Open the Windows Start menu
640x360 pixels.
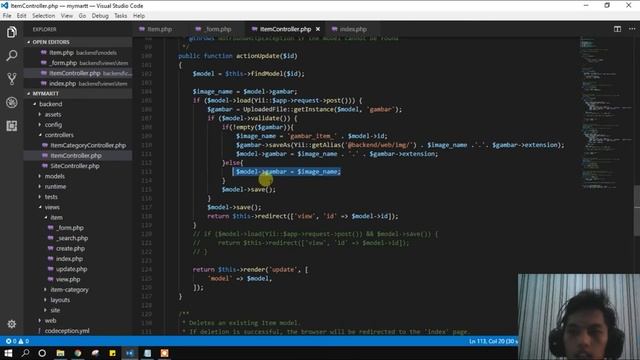click(8, 353)
